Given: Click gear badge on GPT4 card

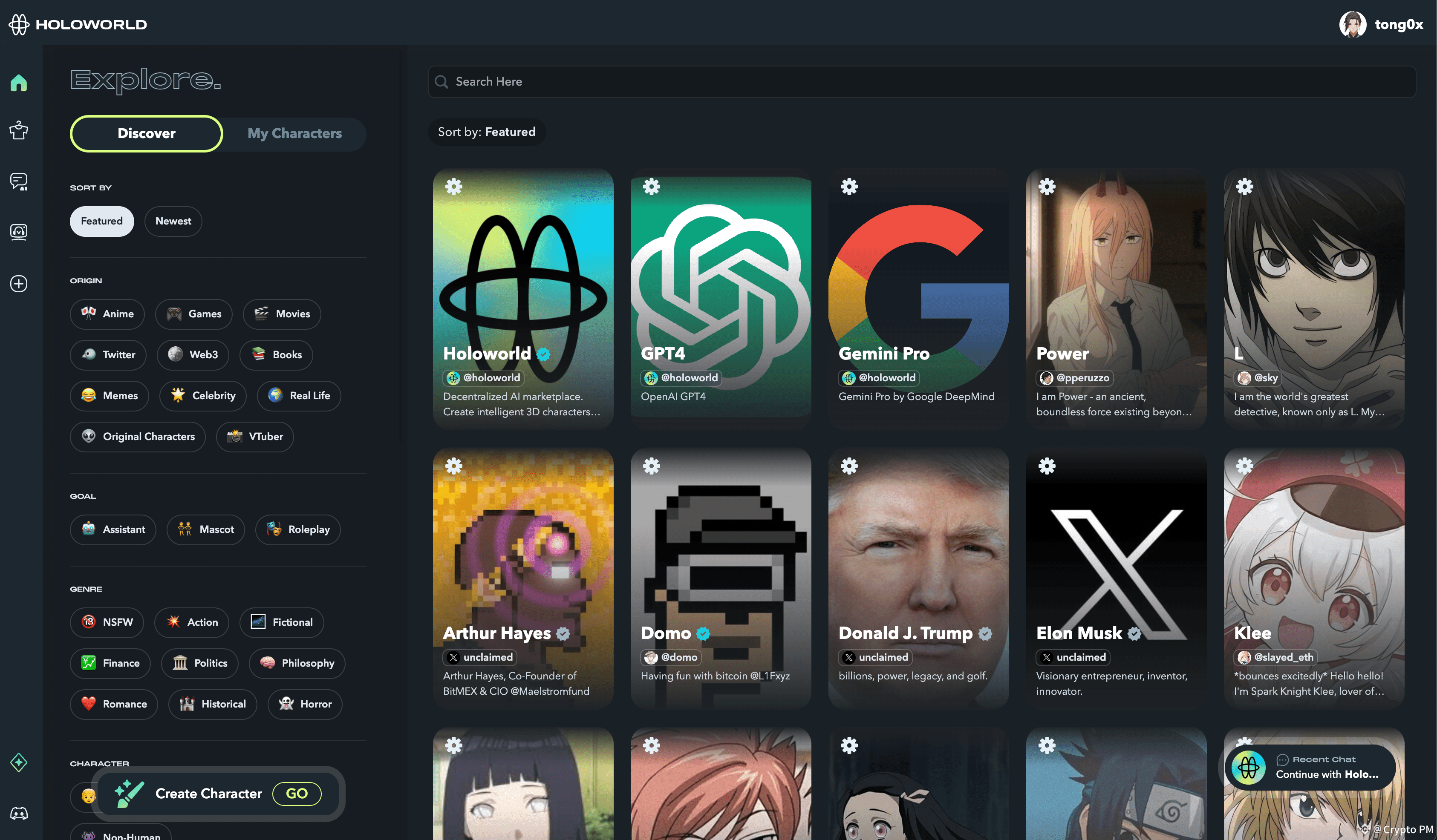Looking at the screenshot, I should pyautogui.click(x=651, y=186).
